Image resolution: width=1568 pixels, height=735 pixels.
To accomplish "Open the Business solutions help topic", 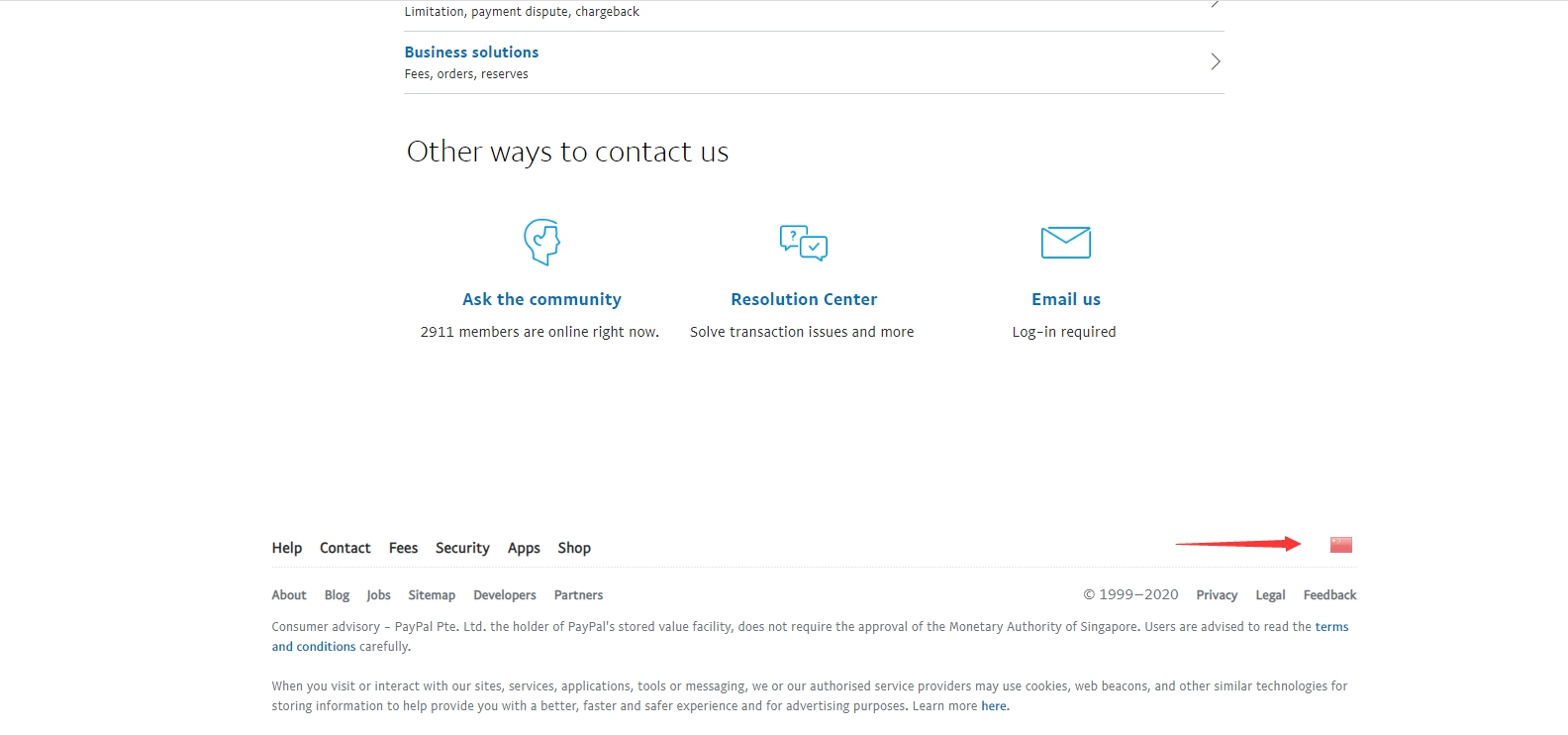I will (470, 52).
